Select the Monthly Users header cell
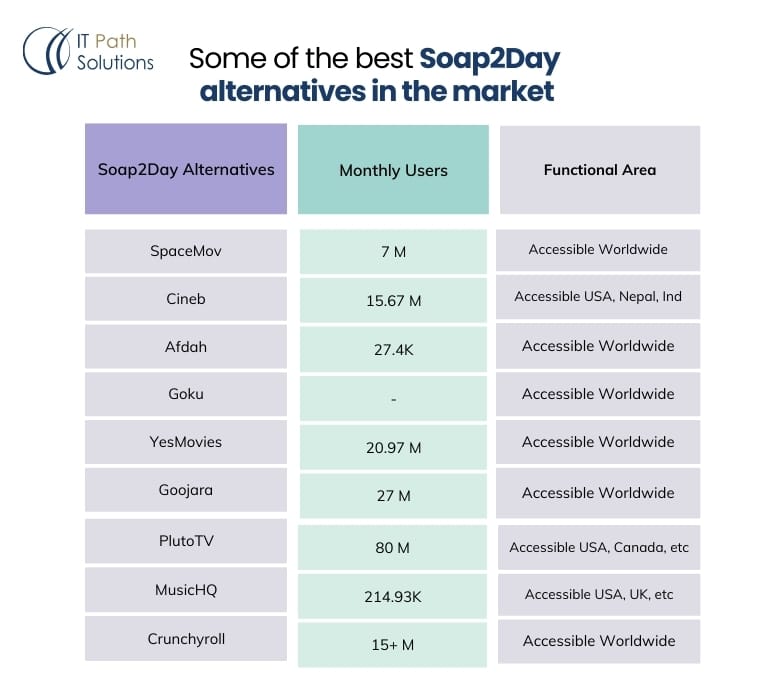 click(393, 170)
